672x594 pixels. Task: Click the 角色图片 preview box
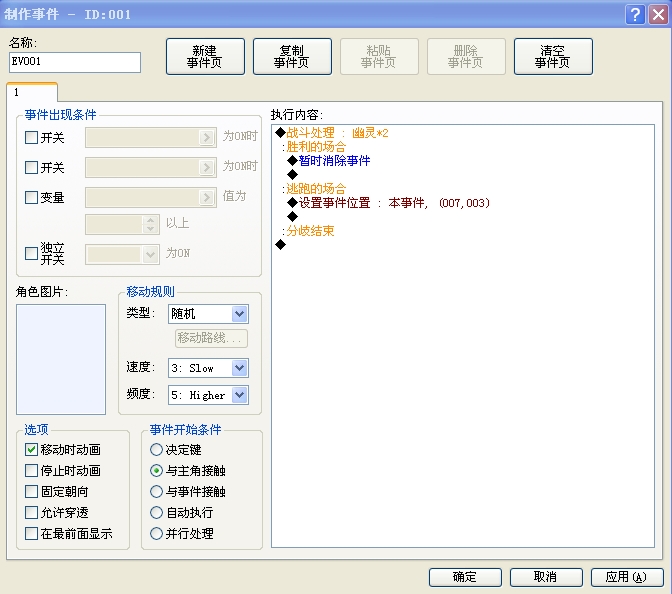coord(61,359)
